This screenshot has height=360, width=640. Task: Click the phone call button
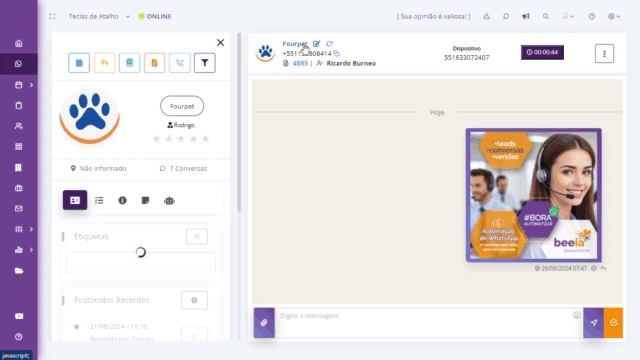tap(180, 63)
